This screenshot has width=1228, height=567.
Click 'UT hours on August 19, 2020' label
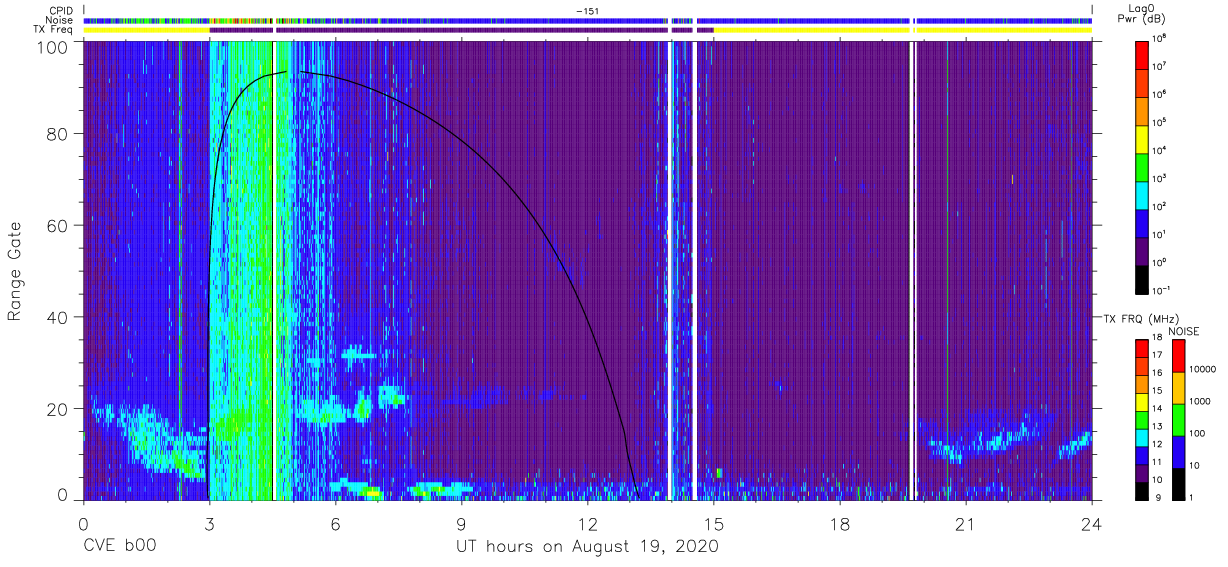pyautogui.click(x=587, y=547)
